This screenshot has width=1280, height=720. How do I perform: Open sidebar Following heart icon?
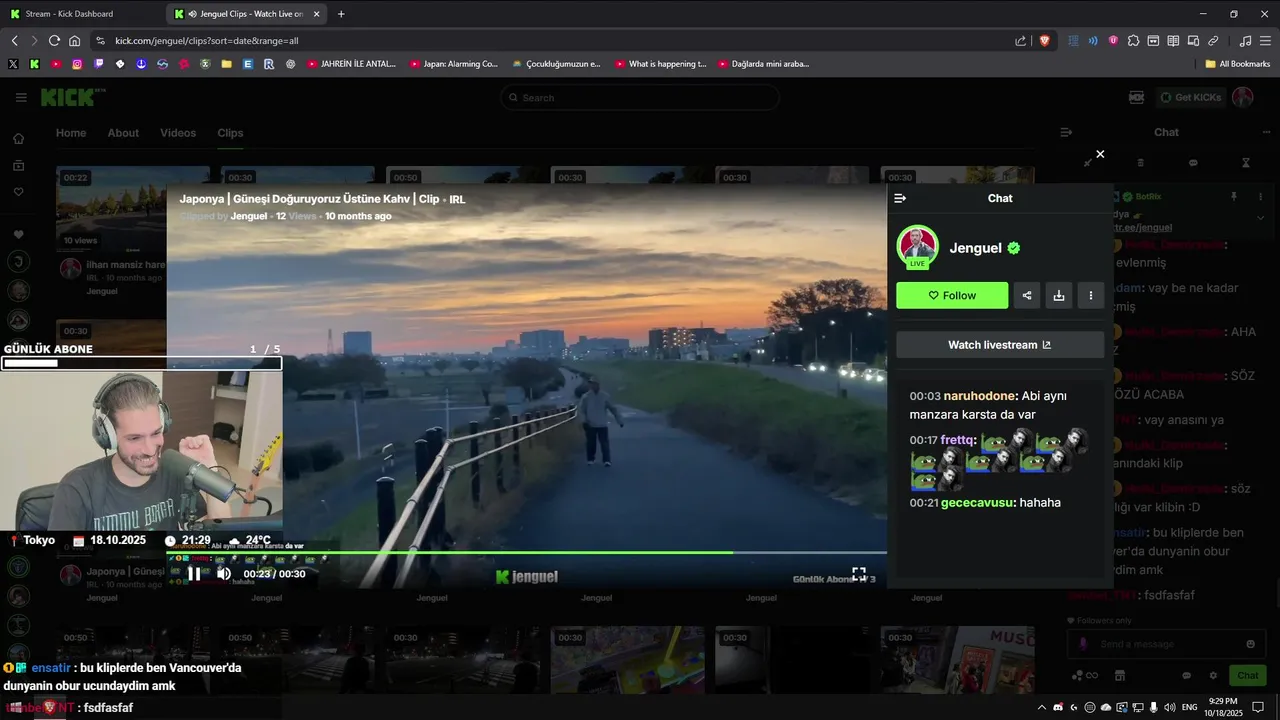tap(18, 192)
